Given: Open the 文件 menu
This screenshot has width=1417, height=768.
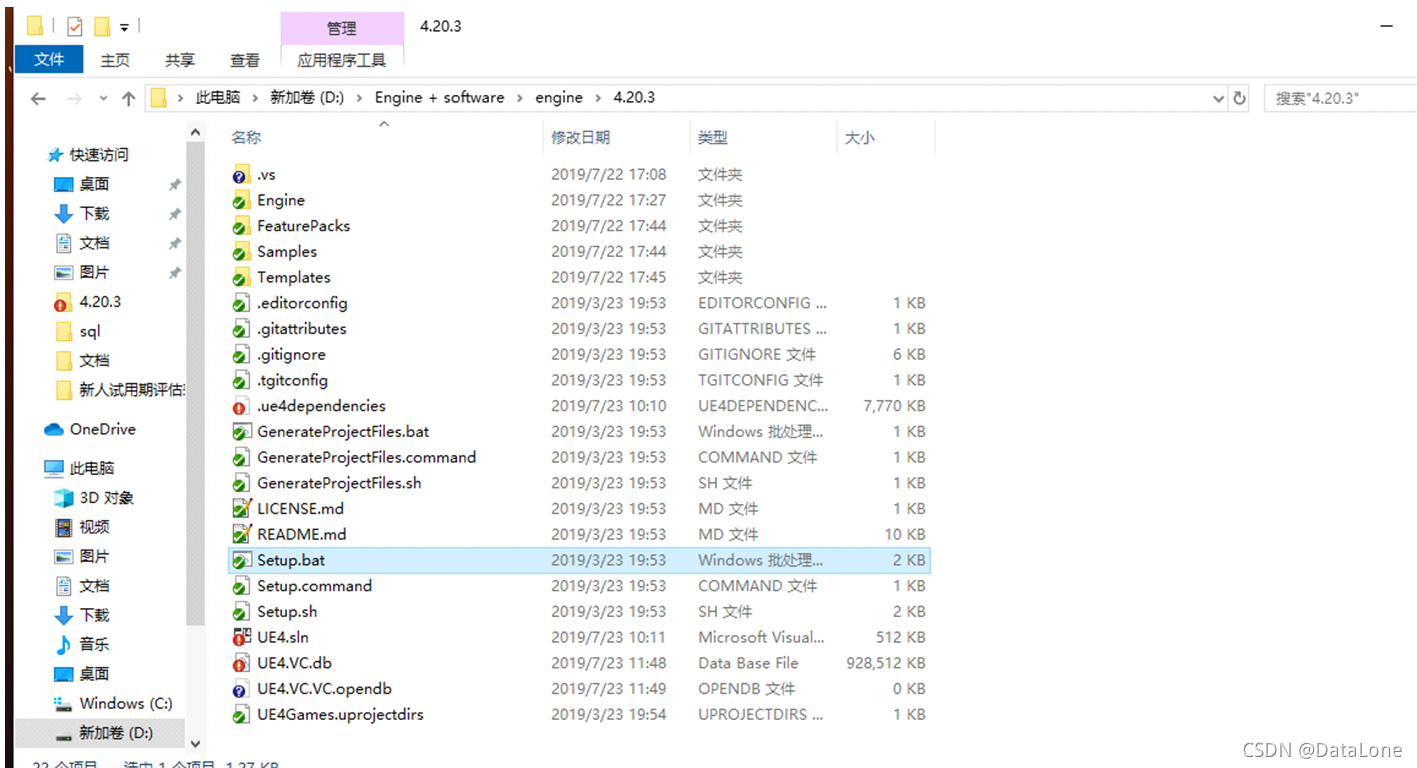Looking at the screenshot, I should click(x=49, y=60).
